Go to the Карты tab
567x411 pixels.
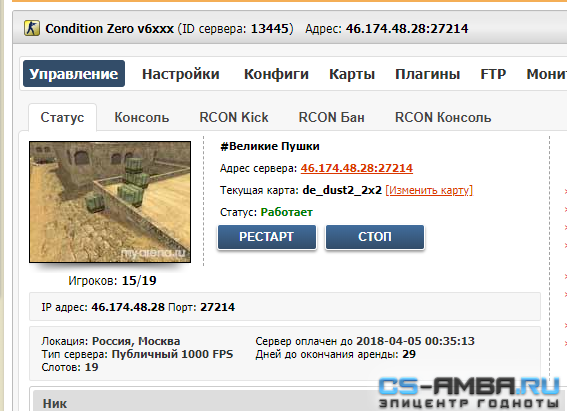[352, 74]
